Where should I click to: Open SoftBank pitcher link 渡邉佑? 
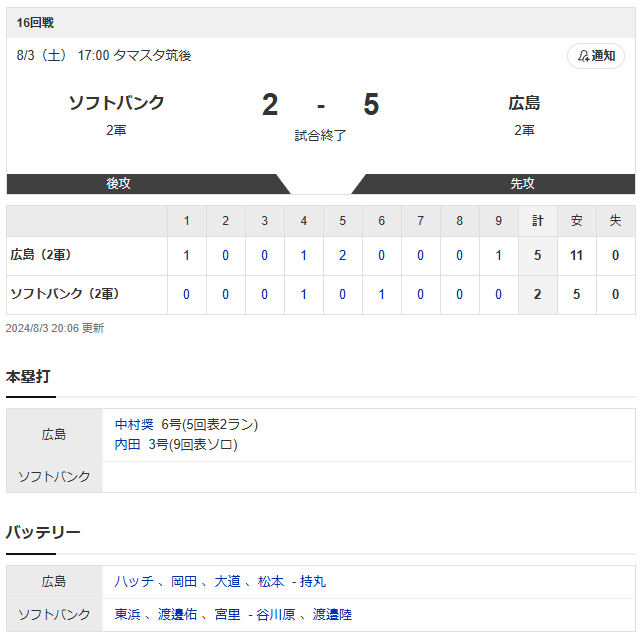[177, 614]
